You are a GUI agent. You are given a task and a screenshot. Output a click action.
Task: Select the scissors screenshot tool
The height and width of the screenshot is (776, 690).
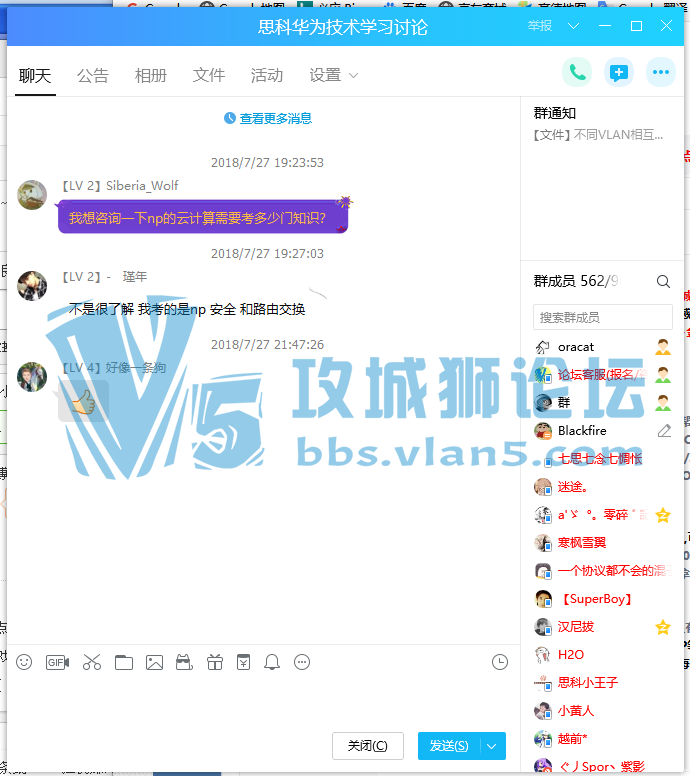coord(92,662)
